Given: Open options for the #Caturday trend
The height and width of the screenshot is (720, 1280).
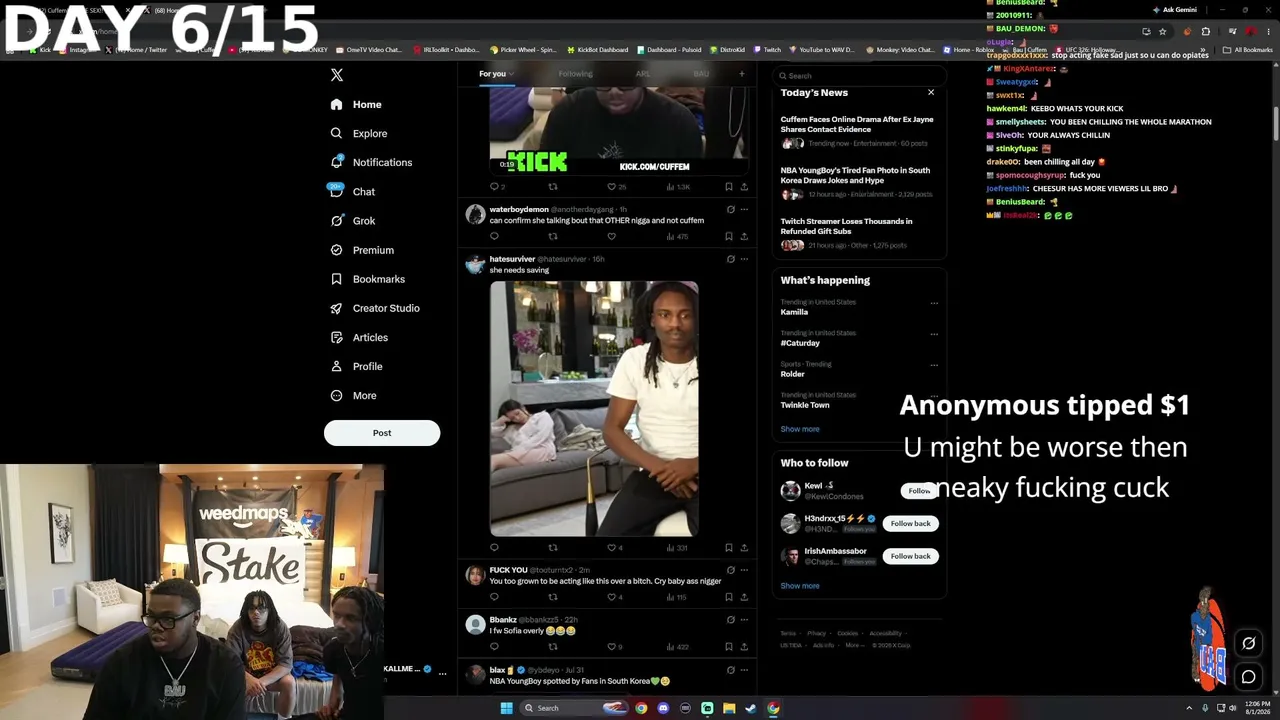Looking at the screenshot, I should [x=934, y=334].
